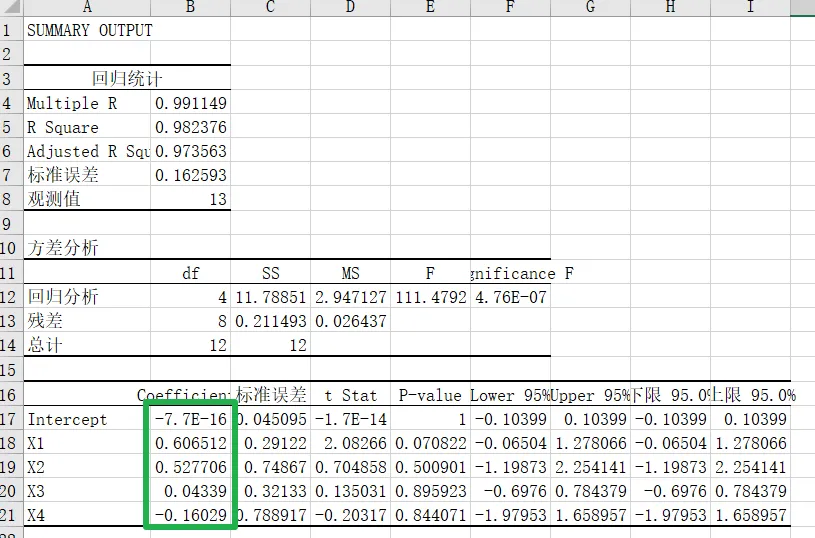Select column C header
Viewport: 815px width, 538px height.
click(270, 7)
